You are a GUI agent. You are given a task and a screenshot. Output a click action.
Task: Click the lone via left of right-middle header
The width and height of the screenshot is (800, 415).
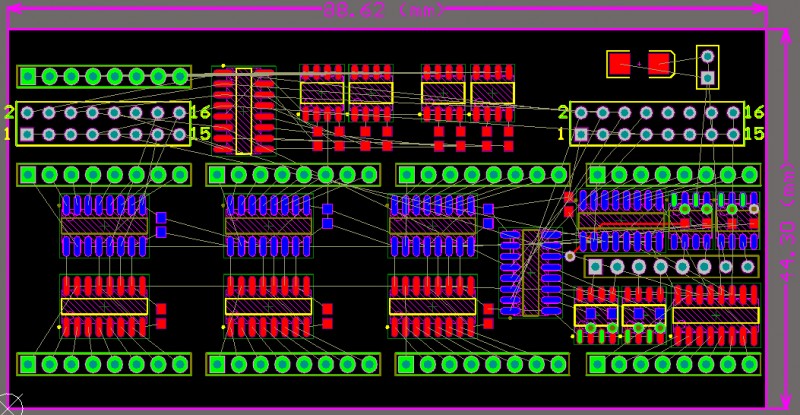(x=570, y=257)
